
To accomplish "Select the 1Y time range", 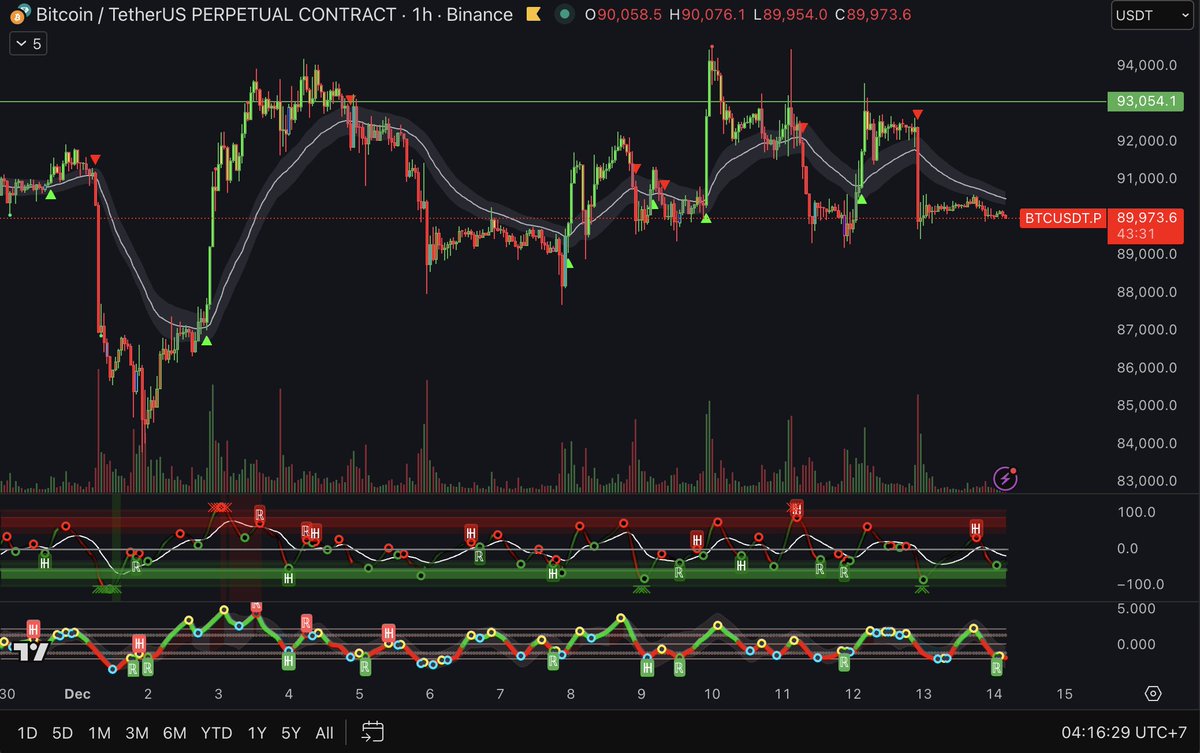I will [x=257, y=733].
